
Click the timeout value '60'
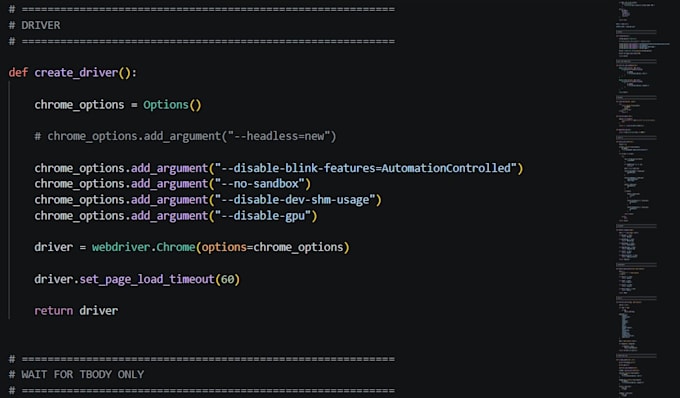point(227,279)
